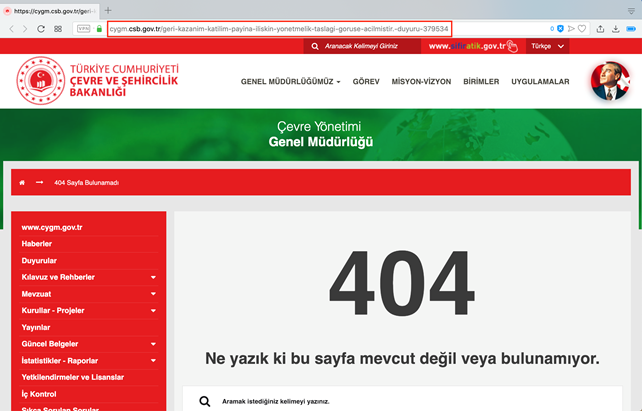Go to the Birimler menu item

tap(481, 82)
